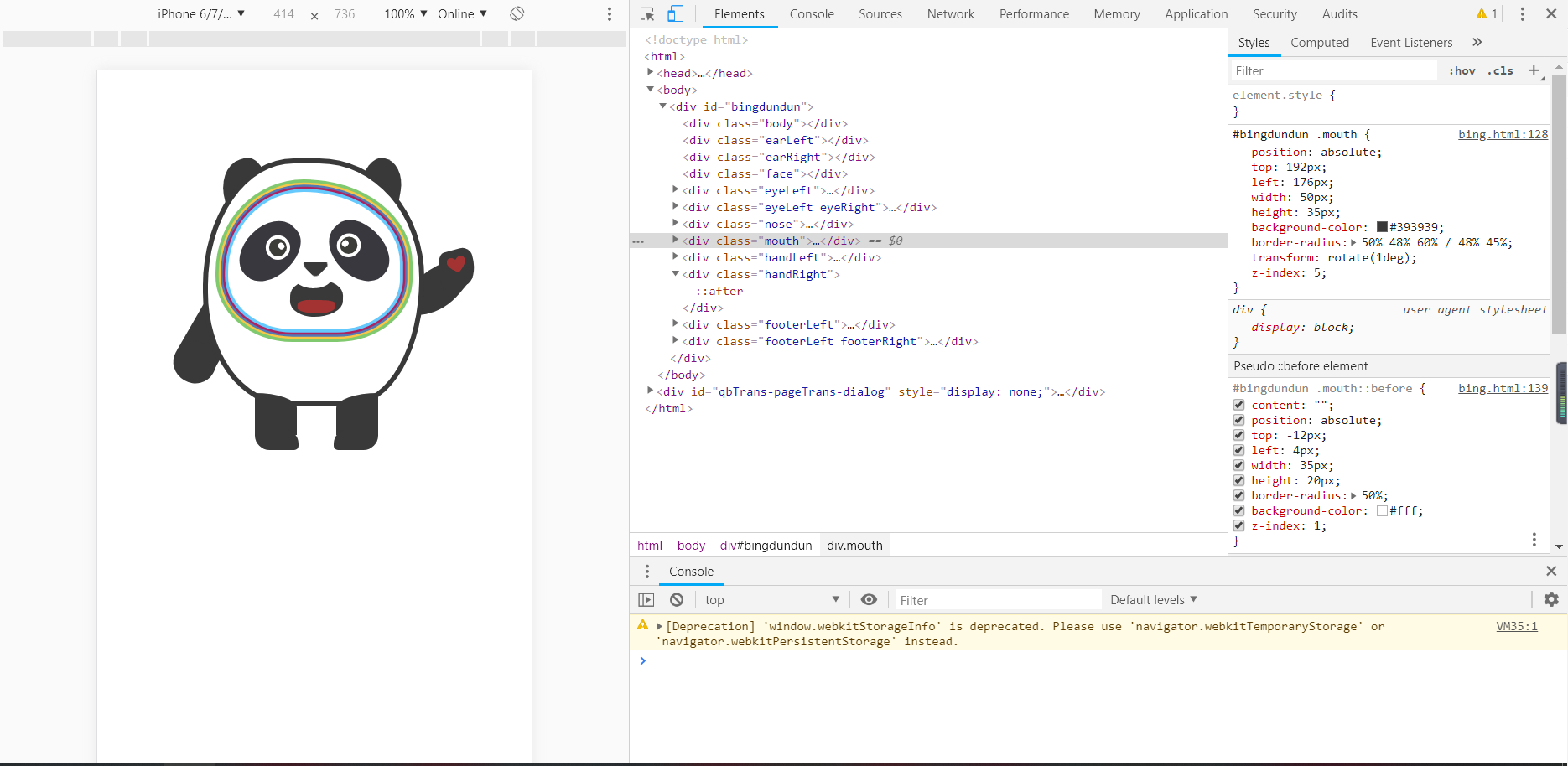Image resolution: width=1568 pixels, height=766 pixels.
Task: Open the Sources tab
Action: point(880,14)
